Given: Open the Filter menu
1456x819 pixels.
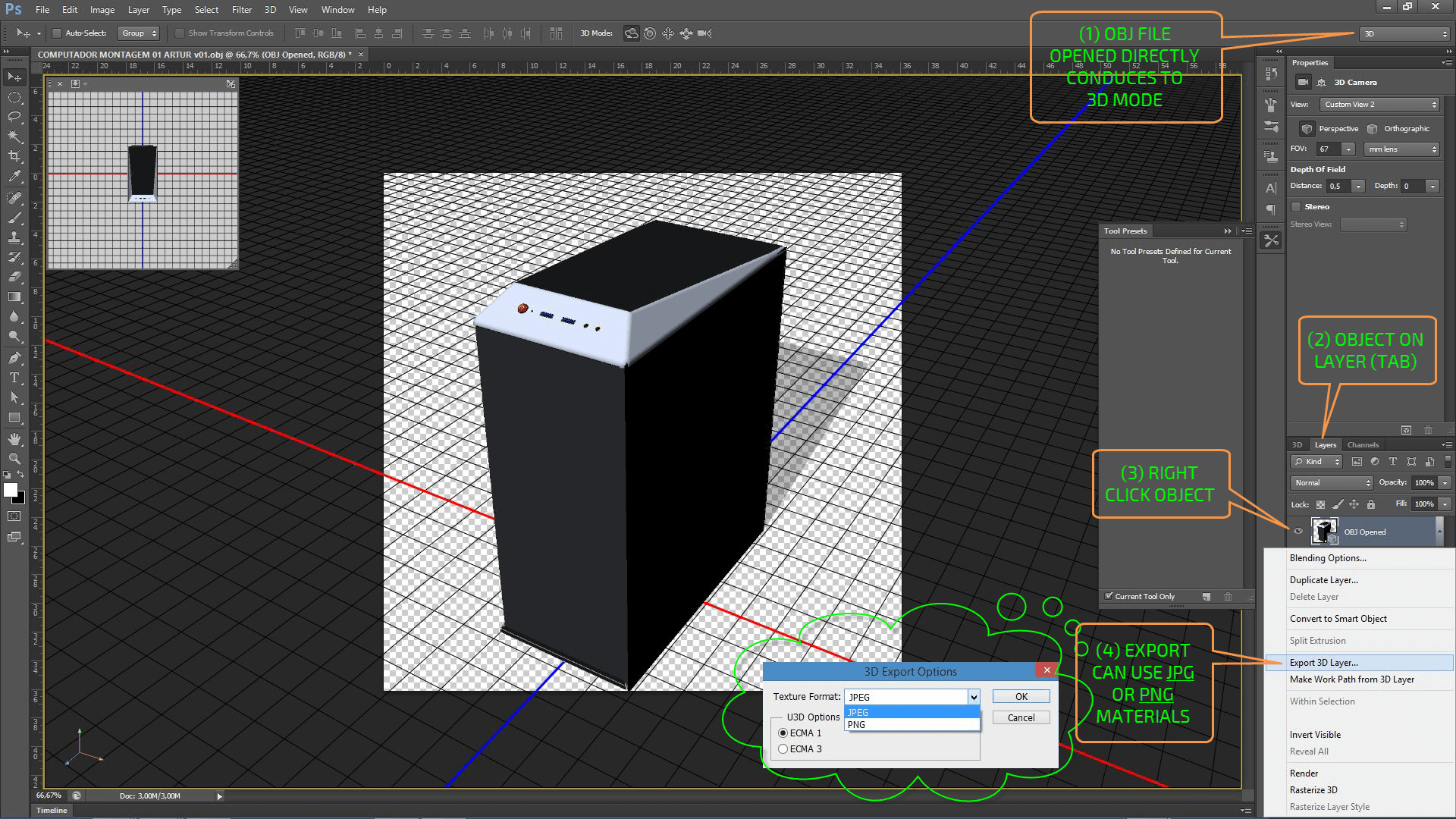Looking at the screenshot, I should tap(241, 10).
